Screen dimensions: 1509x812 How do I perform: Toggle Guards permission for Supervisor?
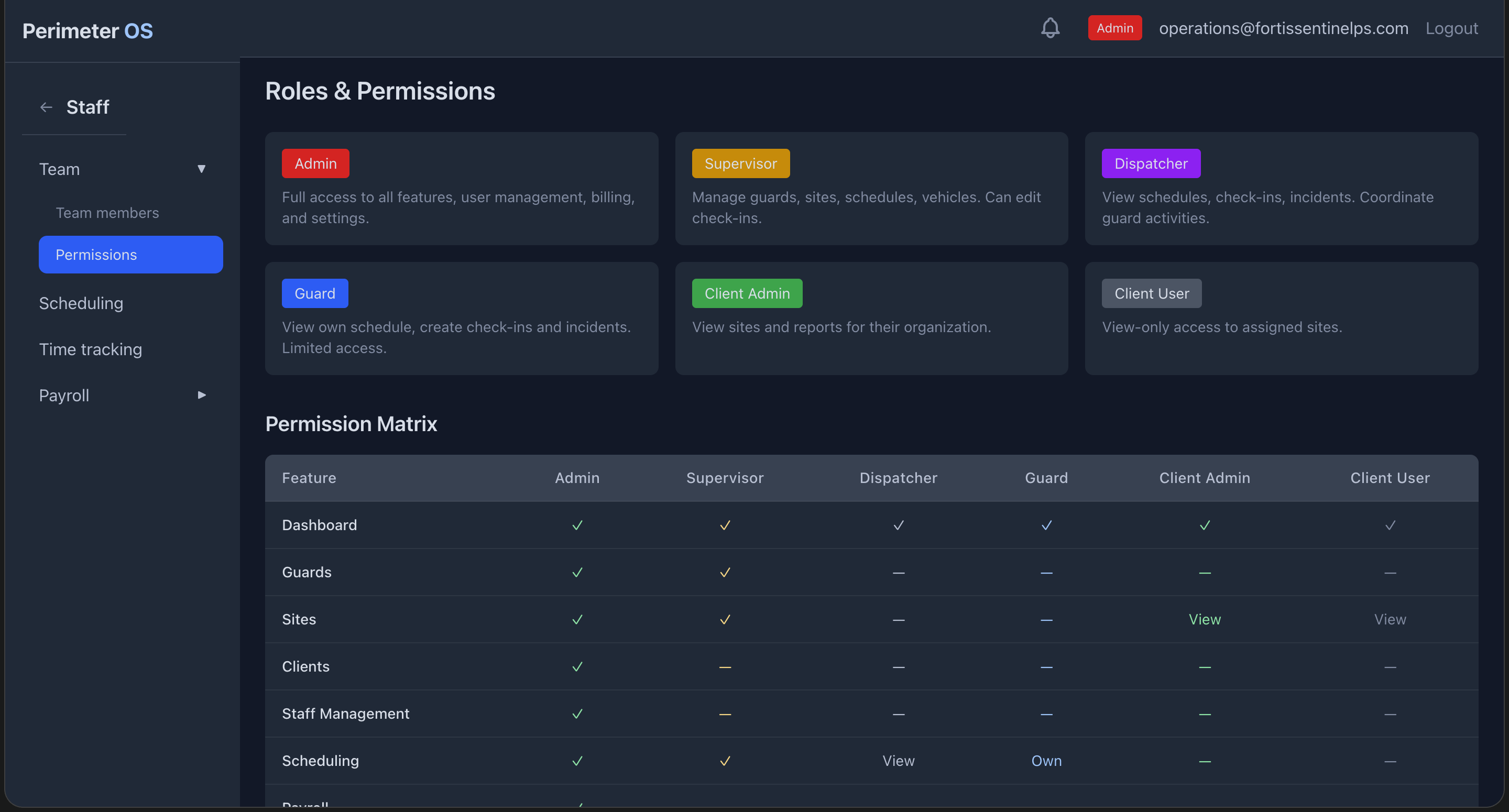click(725, 573)
